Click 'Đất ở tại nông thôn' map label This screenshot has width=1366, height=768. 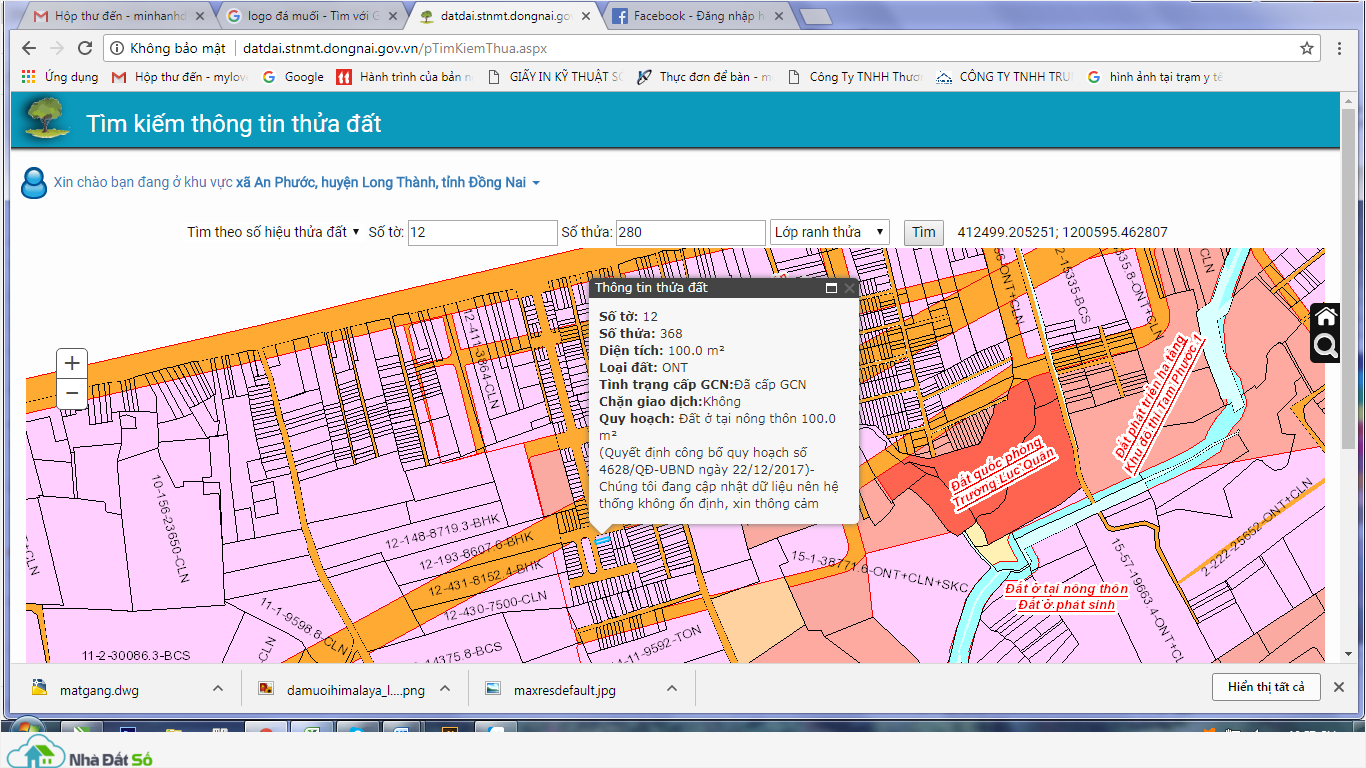pyautogui.click(x=1066, y=589)
